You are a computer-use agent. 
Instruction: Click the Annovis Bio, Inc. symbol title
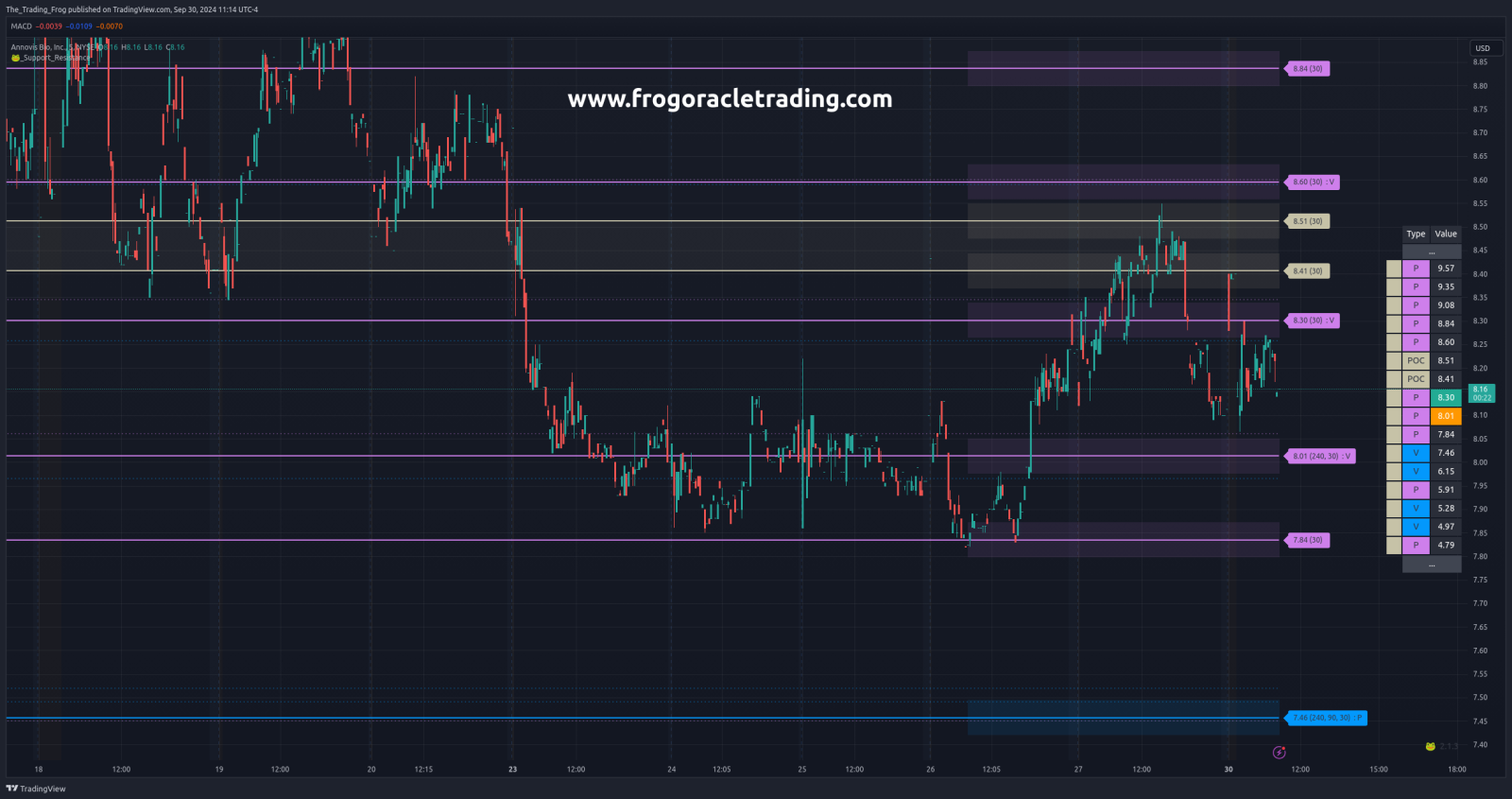click(x=38, y=46)
